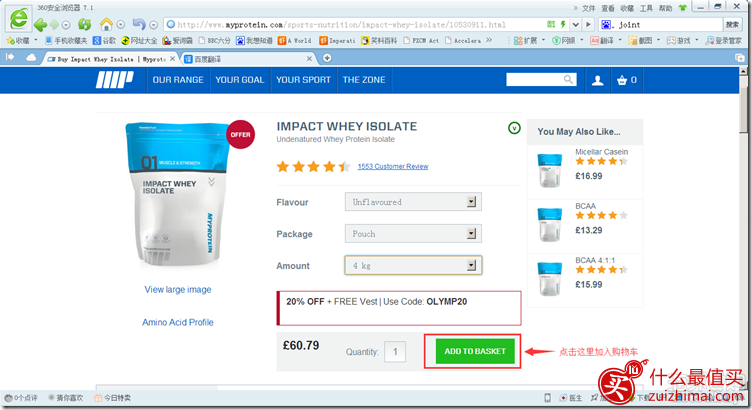Open the YOUR SPORT navigation menu
Screen dimensions: 752x410
pyautogui.click(x=304, y=80)
